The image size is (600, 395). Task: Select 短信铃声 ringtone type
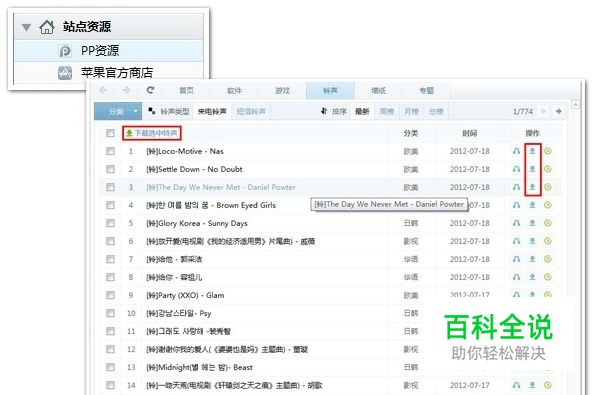[x=251, y=111]
